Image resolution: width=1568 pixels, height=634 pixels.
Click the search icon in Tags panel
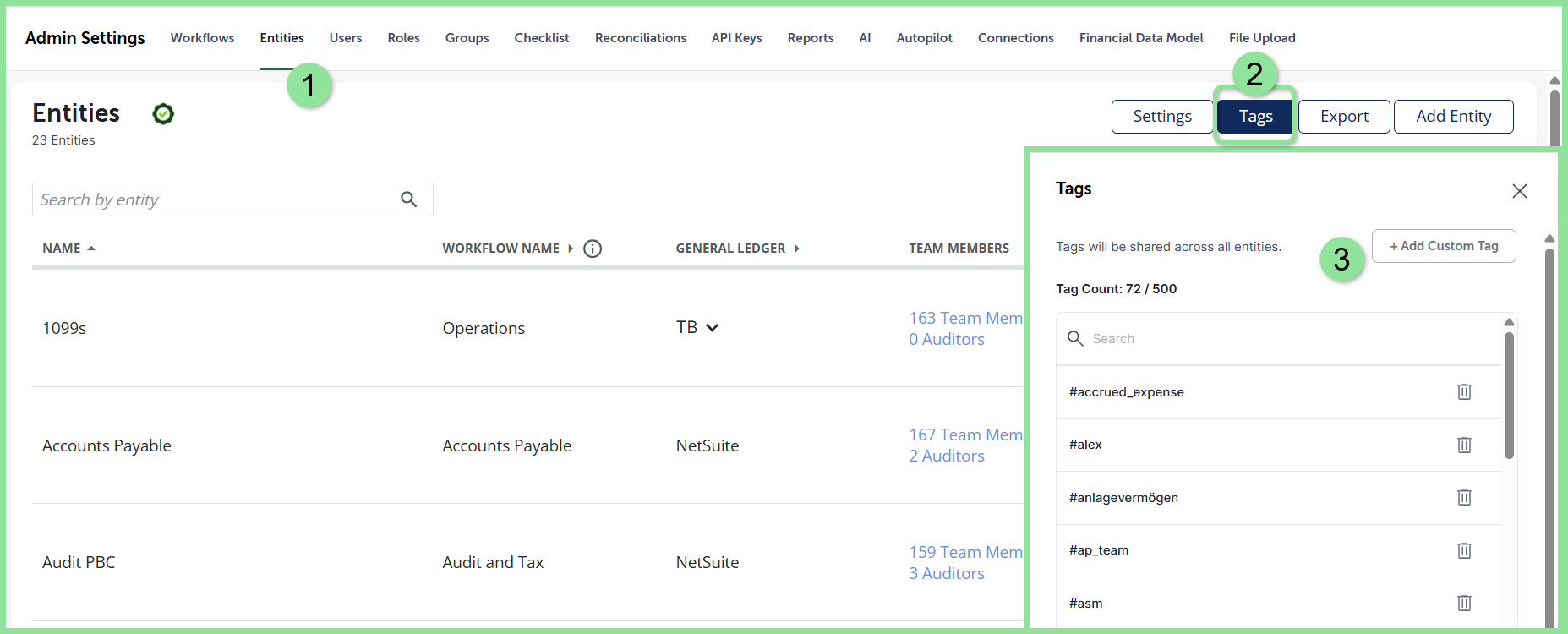coord(1075,338)
